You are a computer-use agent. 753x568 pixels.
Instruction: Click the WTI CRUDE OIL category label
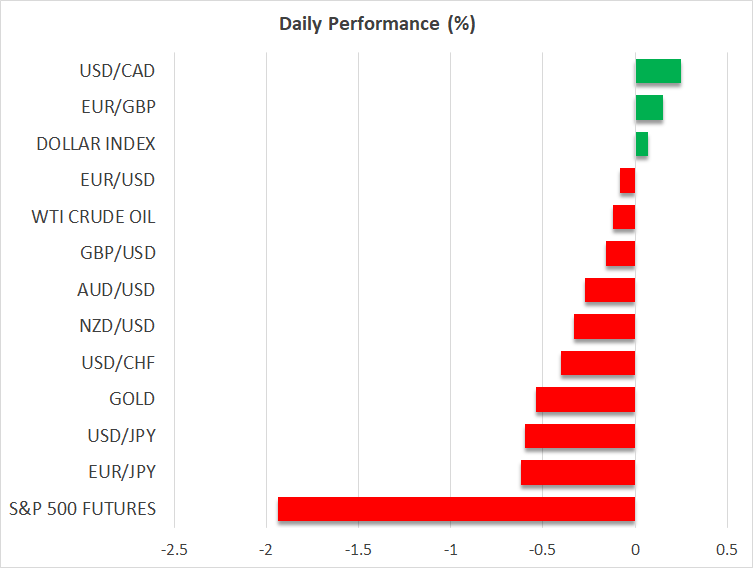94,217
